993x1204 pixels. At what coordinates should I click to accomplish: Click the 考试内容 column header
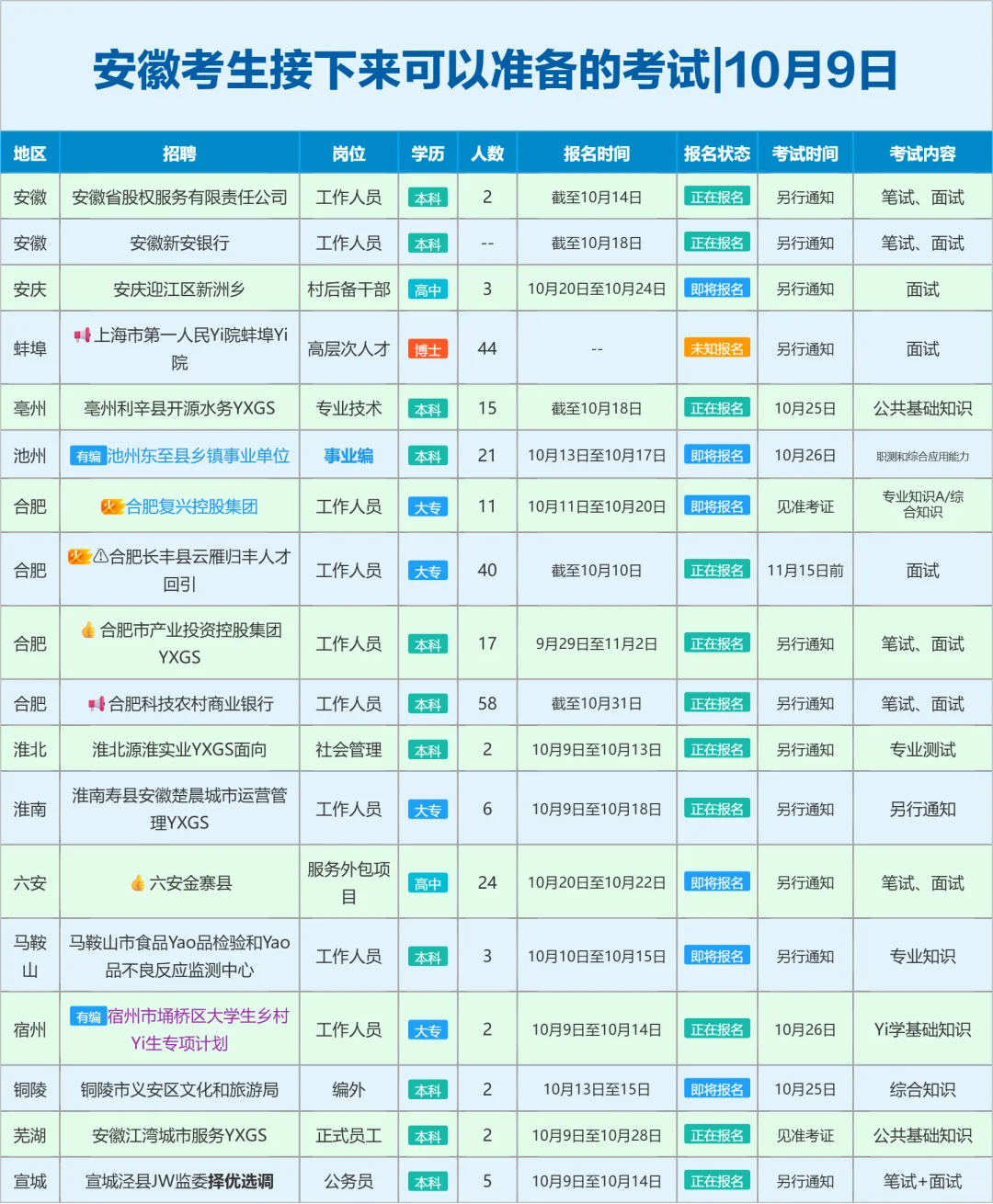921,153
